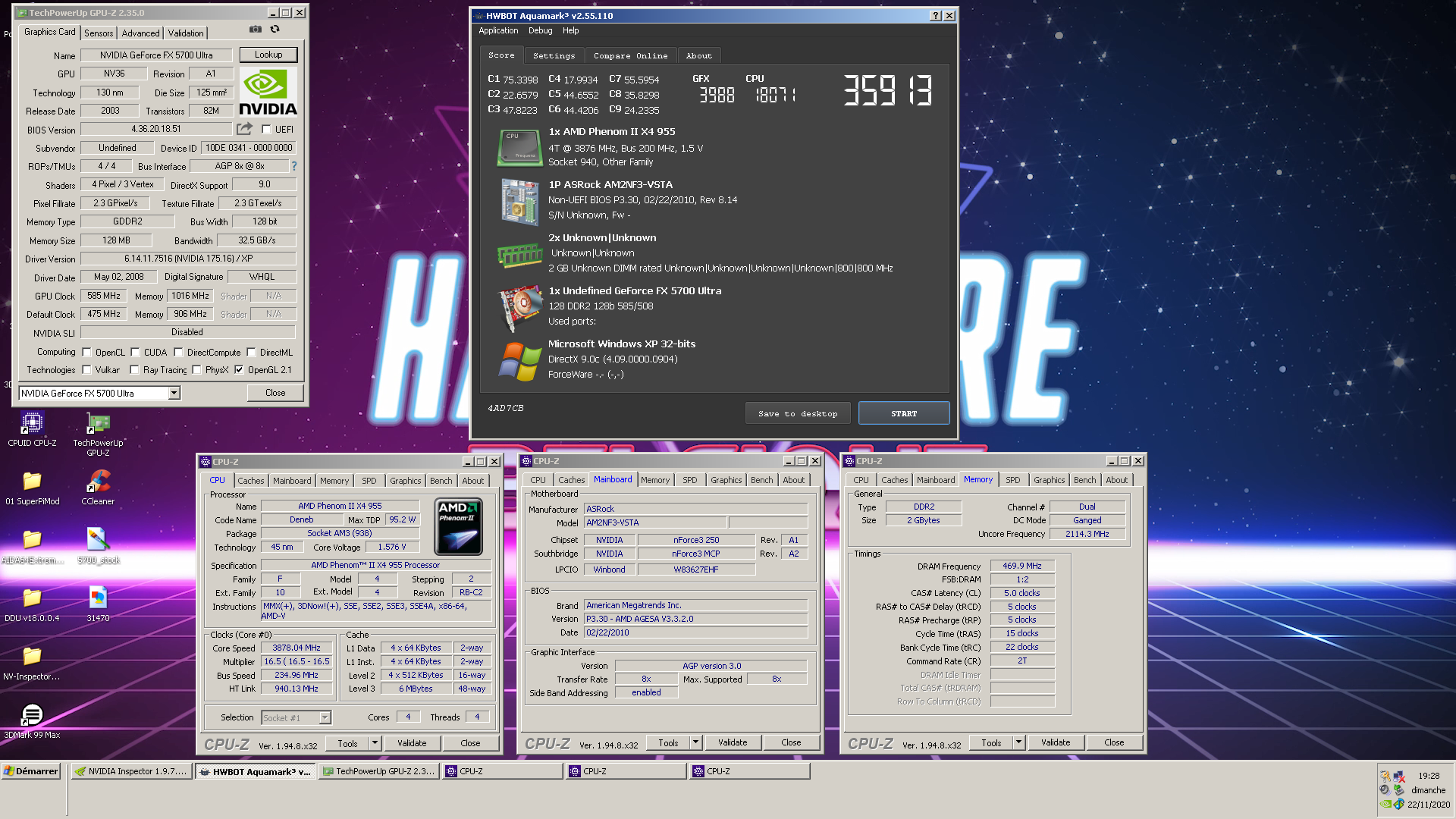The height and width of the screenshot is (819, 1456).
Task: Expand Tools dropdown arrow in Mainboard tab window
Action: point(695,742)
